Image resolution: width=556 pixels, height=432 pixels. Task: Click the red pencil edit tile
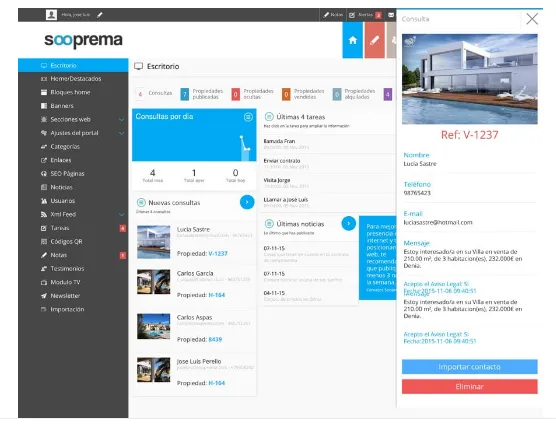(x=374, y=40)
